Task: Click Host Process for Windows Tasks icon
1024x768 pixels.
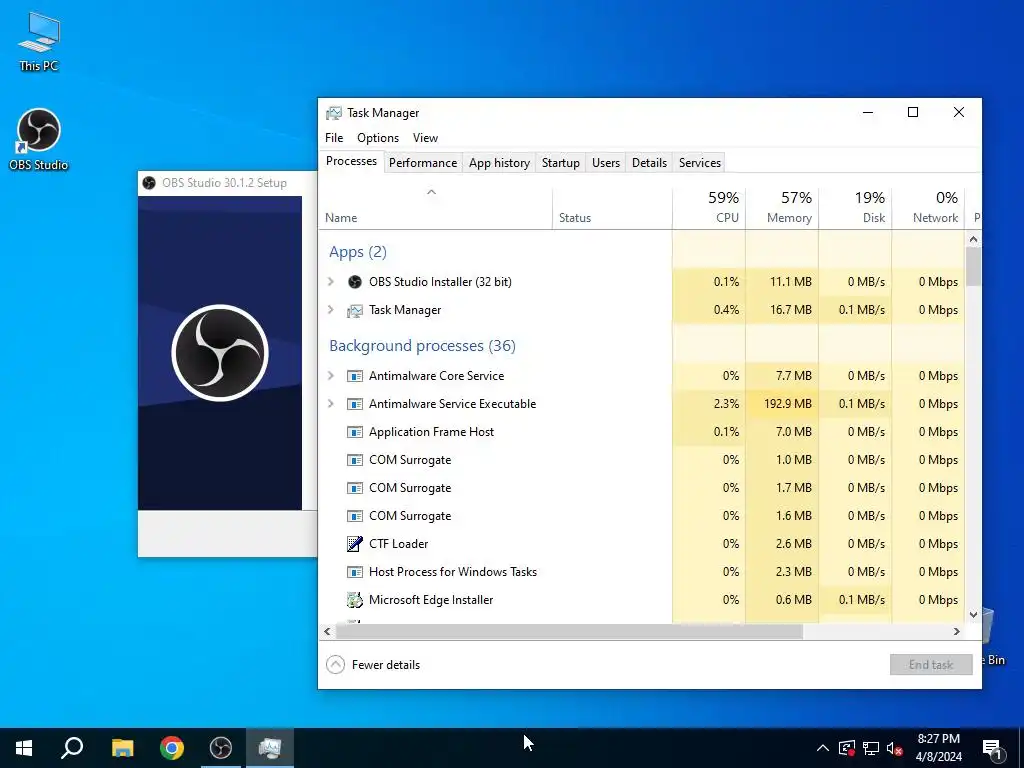Action: (355, 572)
